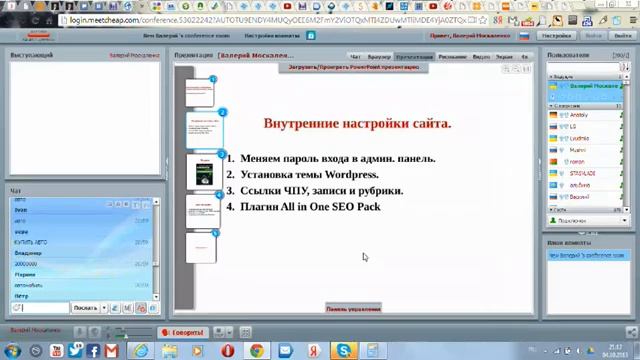Screen dimensions: 640x360
Task: Click the screen share icon in bottom bar
Action: (x=219, y=333)
